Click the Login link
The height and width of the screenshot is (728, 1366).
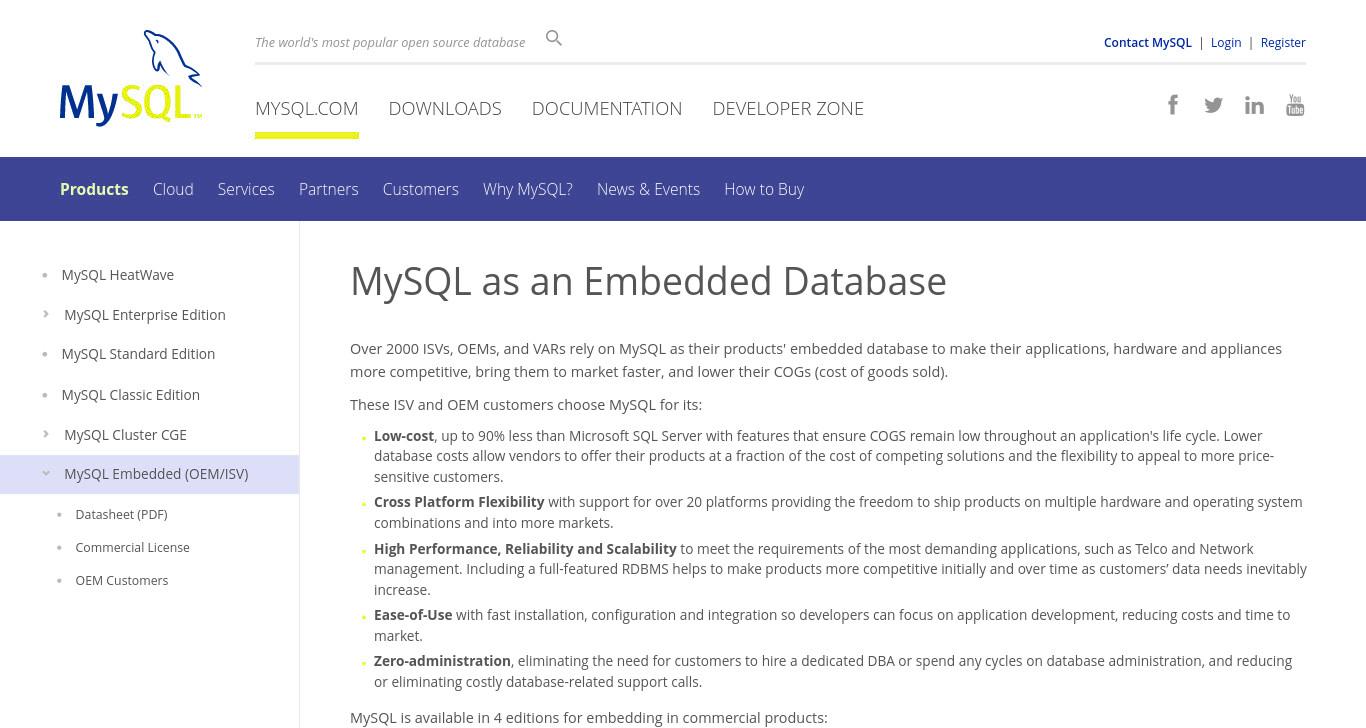pyautogui.click(x=1226, y=42)
